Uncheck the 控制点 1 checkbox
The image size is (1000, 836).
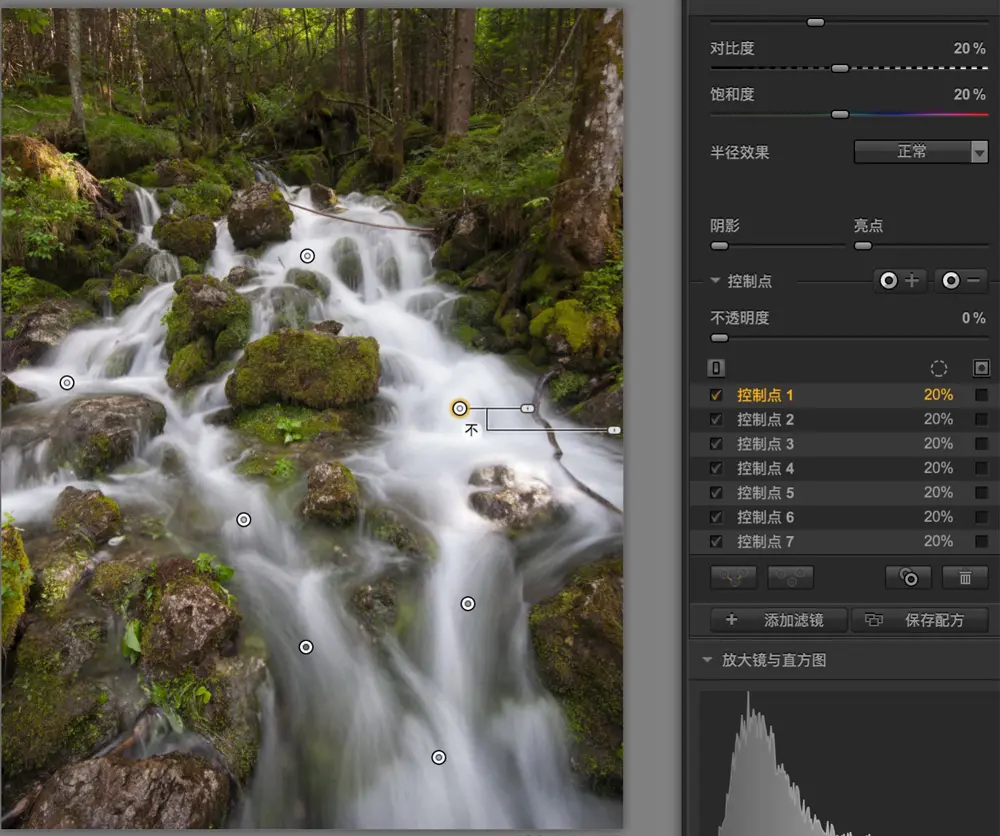[x=716, y=395]
